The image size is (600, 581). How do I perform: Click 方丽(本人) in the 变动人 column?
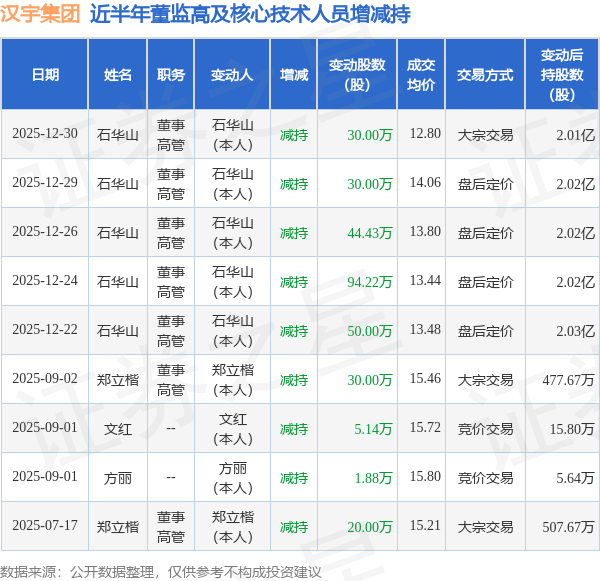(x=233, y=478)
